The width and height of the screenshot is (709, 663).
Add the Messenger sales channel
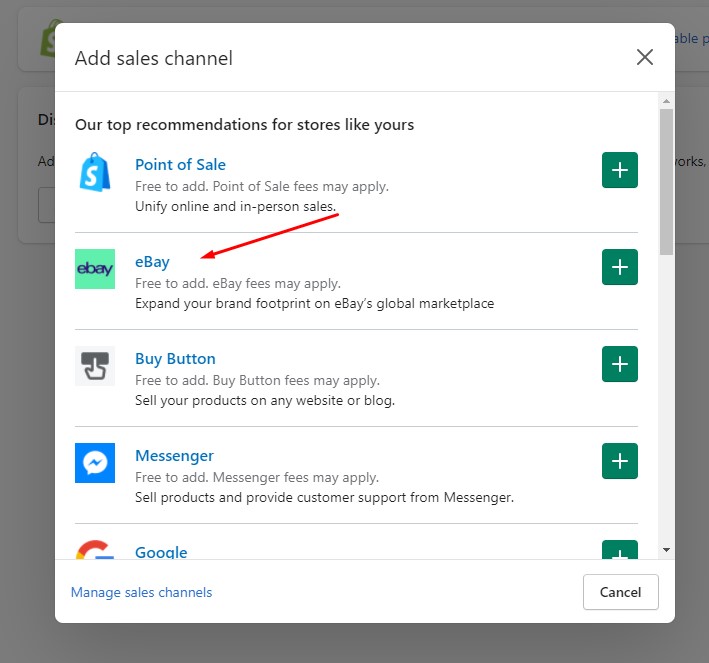click(619, 461)
